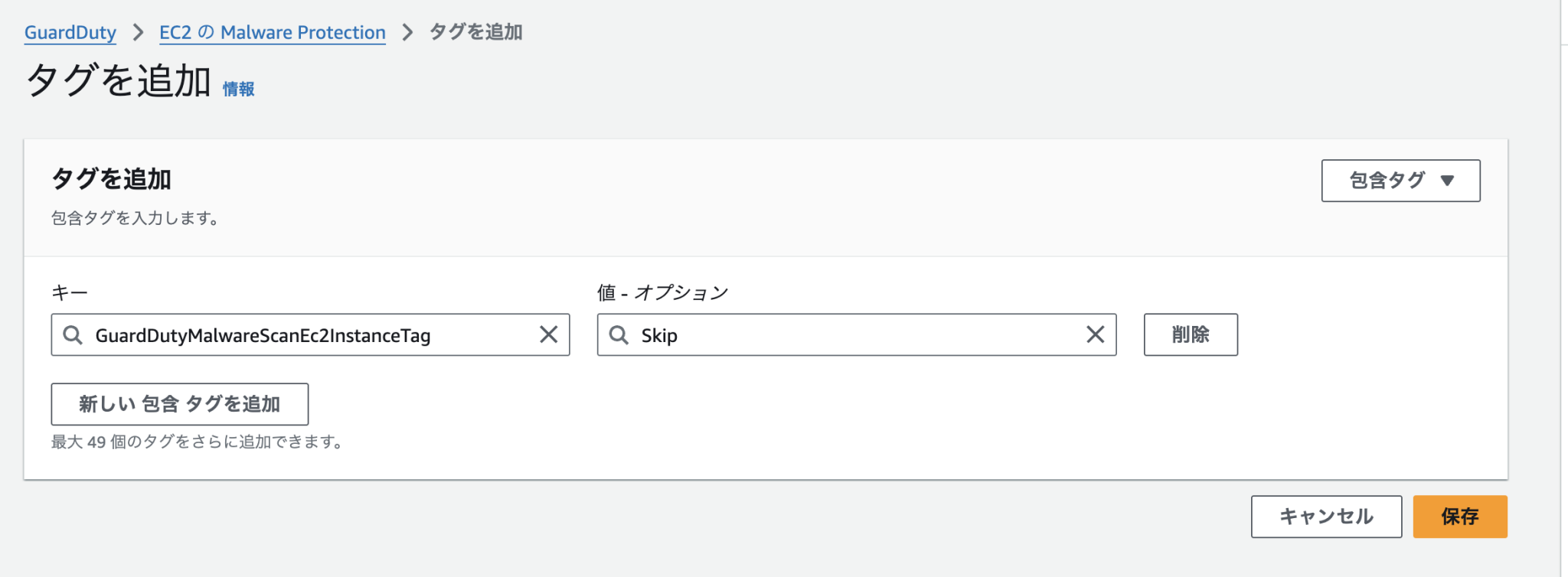Navigate to GuardDuty via the breadcrumb
The height and width of the screenshot is (577, 1568).
click(x=70, y=32)
